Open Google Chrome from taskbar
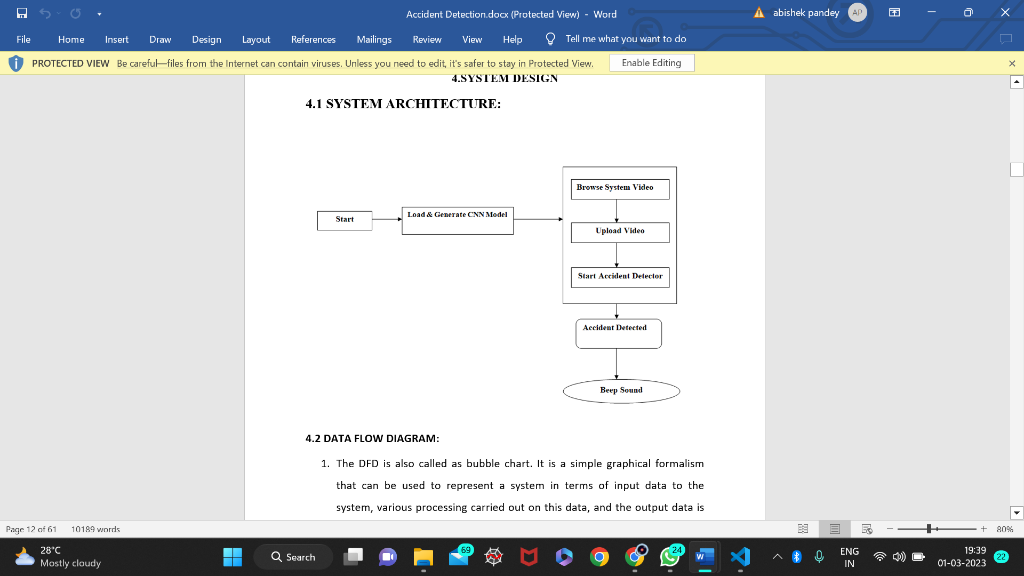The height and width of the screenshot is (576, 1024). (x=599, y=557)
